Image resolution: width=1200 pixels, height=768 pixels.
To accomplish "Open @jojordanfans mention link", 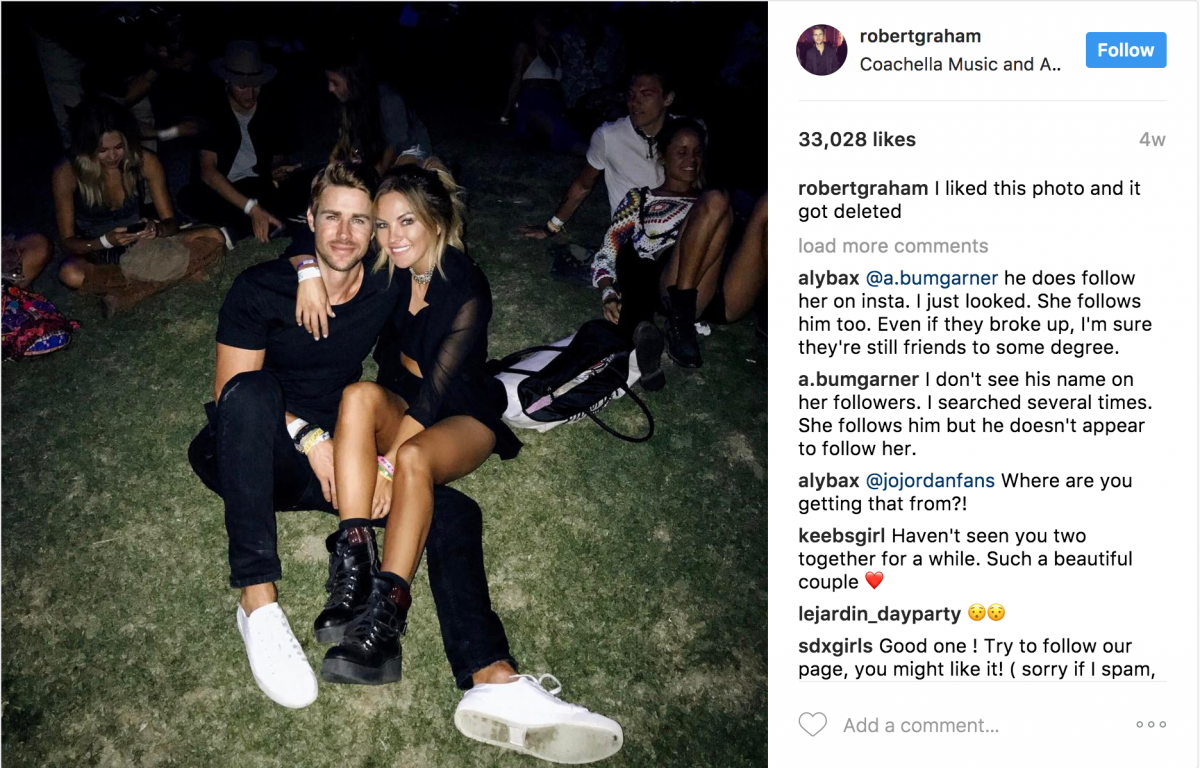I will (x=931, y=481).
